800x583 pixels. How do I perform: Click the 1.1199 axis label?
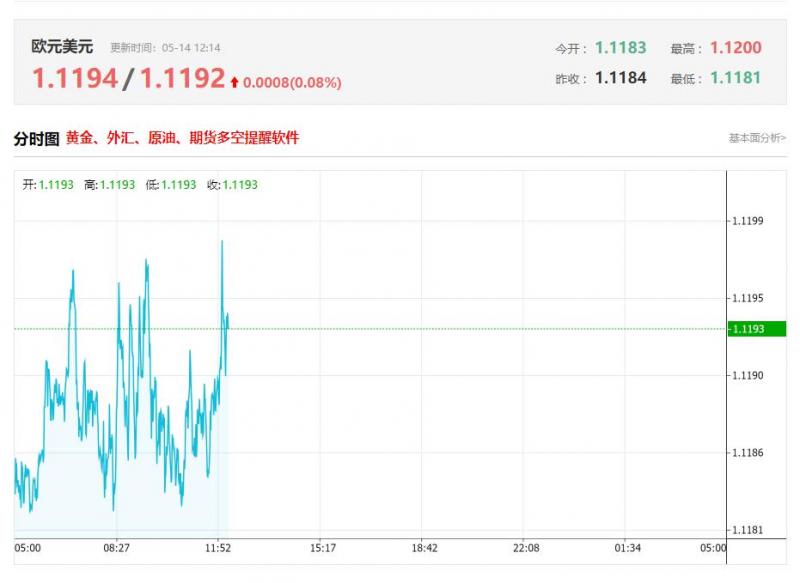[747, 221]
